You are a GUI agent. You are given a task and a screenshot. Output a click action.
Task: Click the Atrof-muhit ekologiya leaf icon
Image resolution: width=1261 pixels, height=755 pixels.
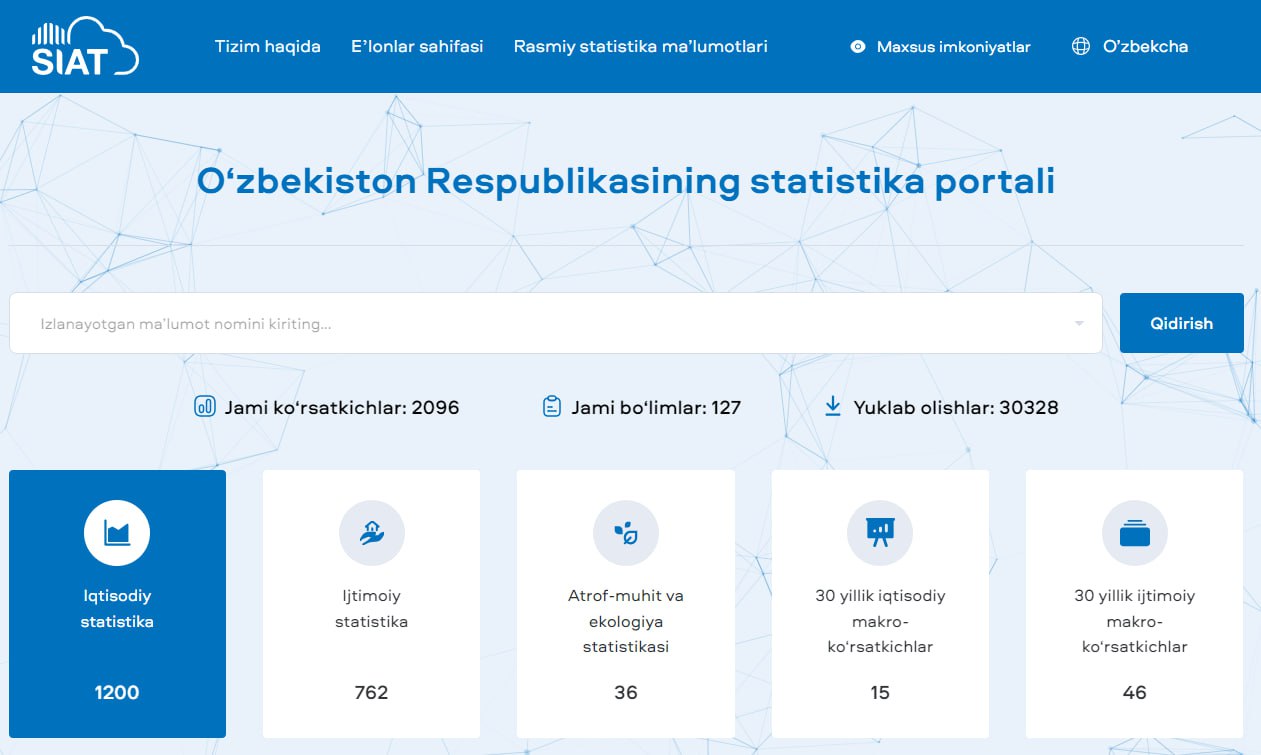coord(625,533)
